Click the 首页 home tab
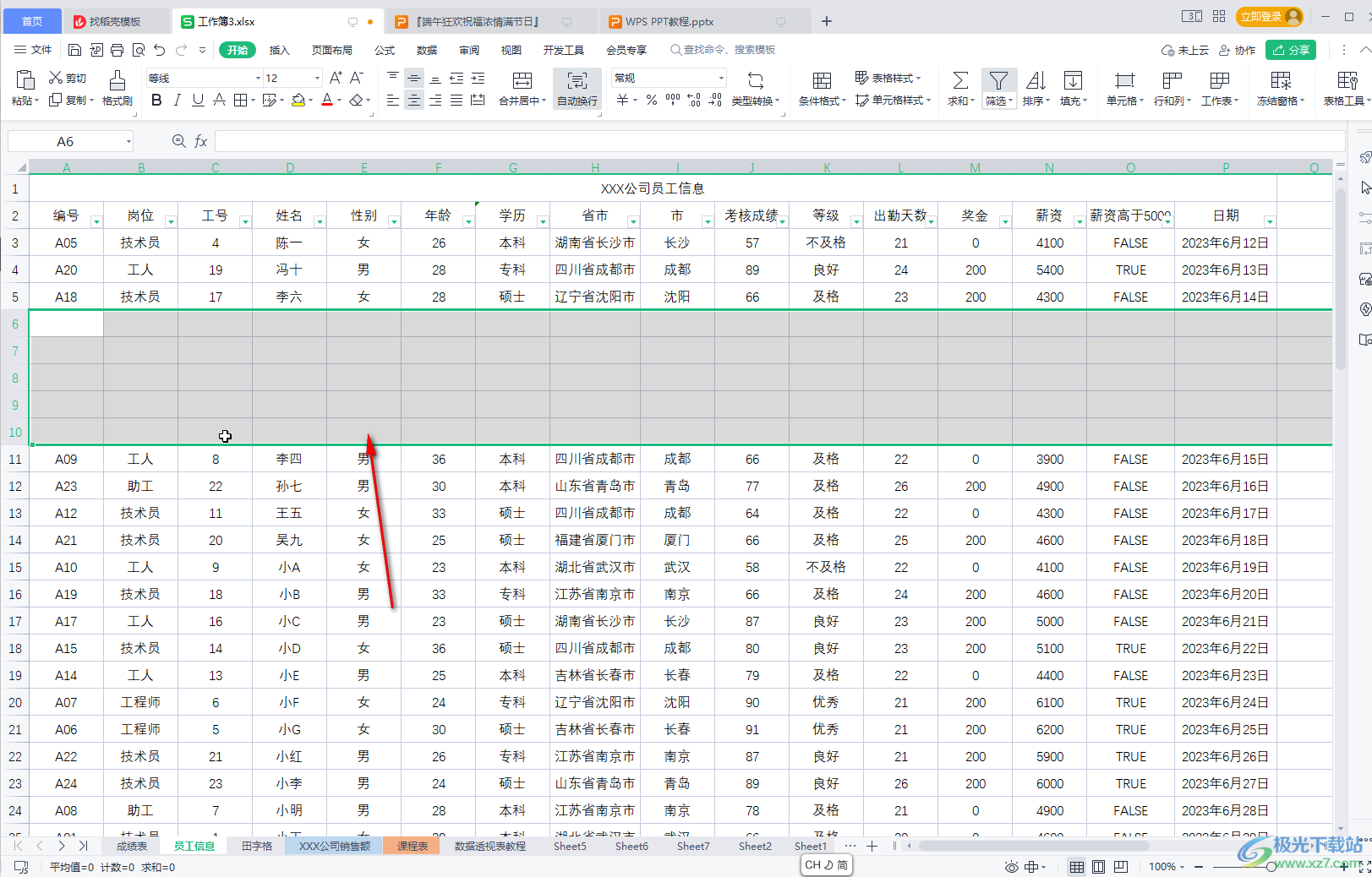 pos(31,21)
